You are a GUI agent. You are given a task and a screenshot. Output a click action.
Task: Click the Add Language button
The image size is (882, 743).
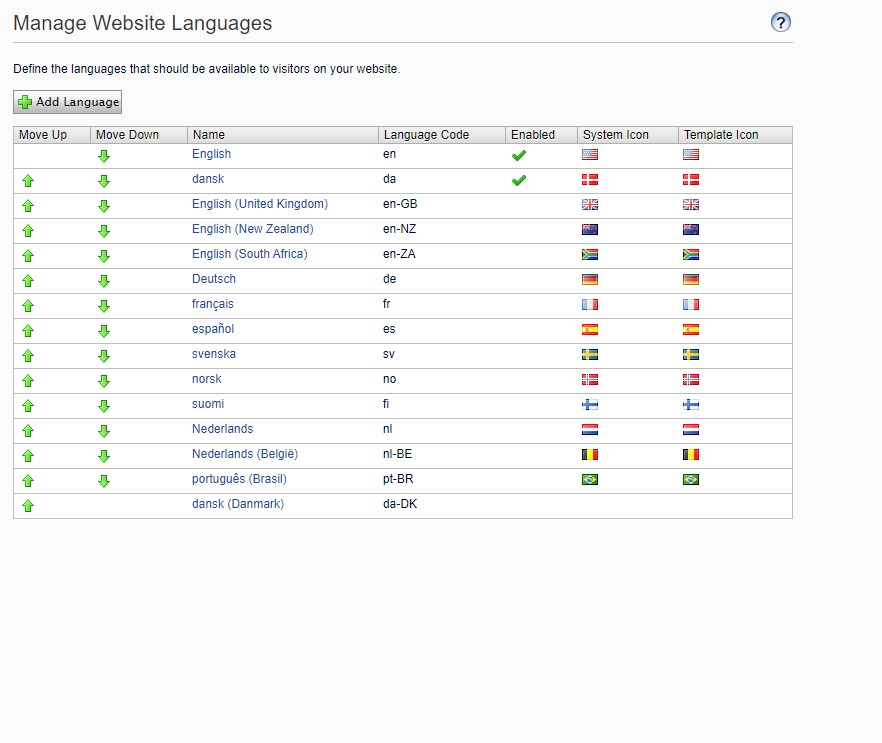click(68, 102)
